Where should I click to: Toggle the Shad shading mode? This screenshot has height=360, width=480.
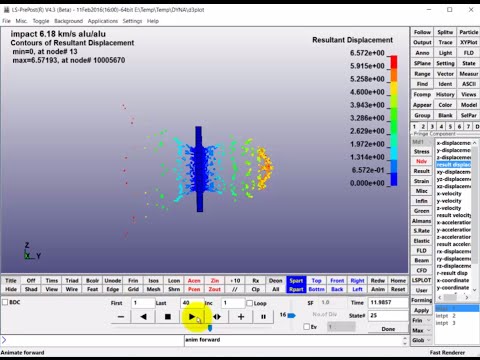[31, 289]
